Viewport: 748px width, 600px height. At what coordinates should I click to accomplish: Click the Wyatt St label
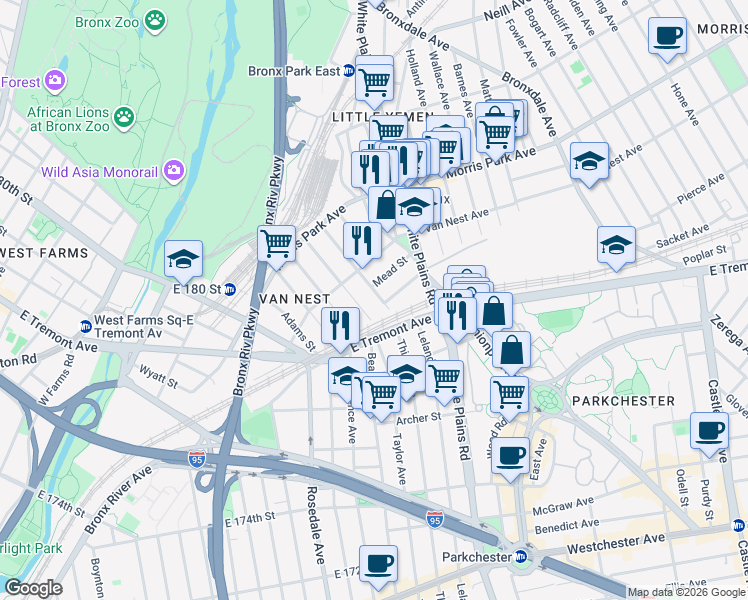point(158,376)
